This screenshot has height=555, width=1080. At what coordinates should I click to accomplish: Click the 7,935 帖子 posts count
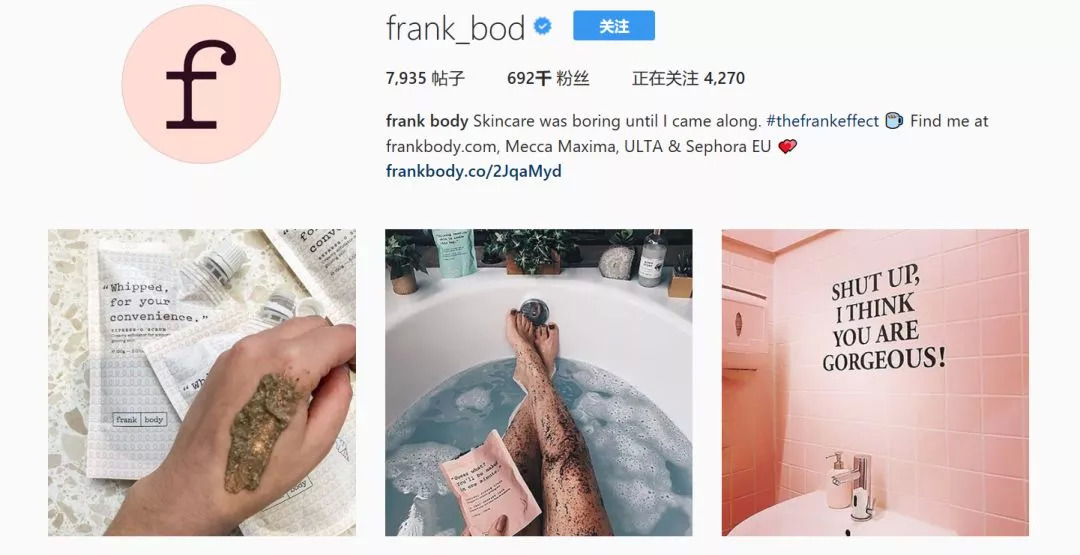(x=425, y=78)
